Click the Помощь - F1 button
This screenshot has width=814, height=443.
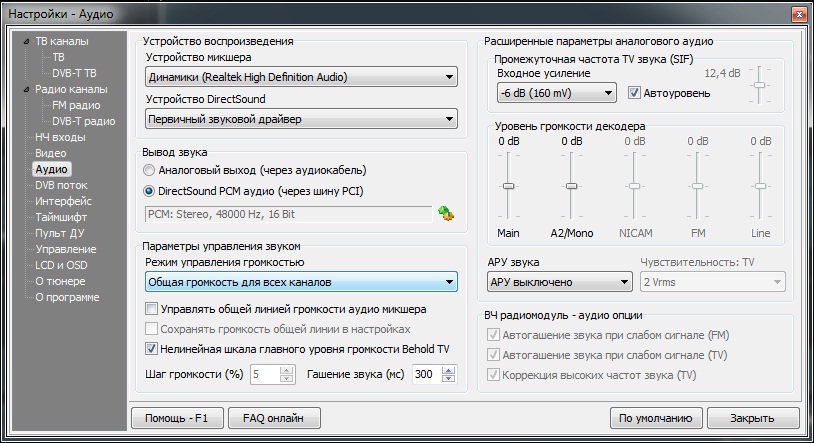(176, 418)
